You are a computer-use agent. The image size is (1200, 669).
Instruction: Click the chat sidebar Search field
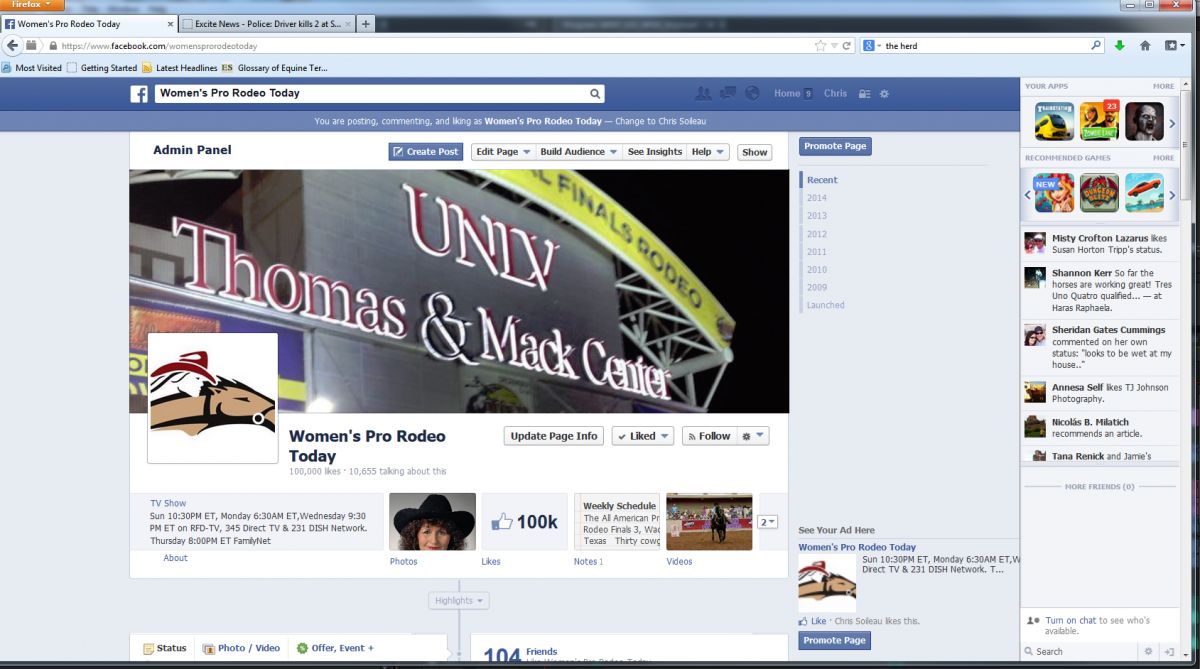point(1080,651)
